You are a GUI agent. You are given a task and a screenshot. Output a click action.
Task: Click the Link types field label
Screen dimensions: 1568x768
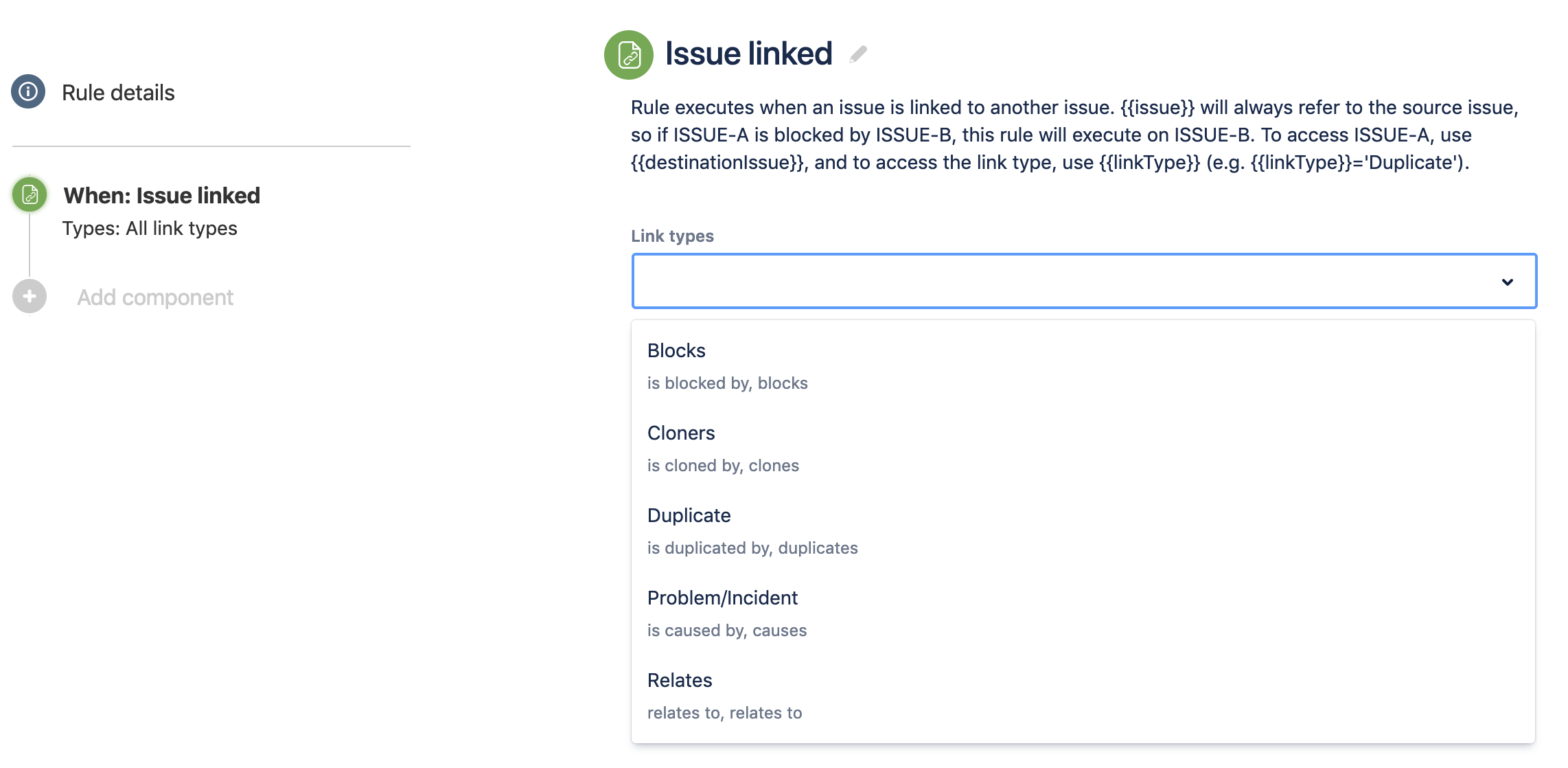672,236
